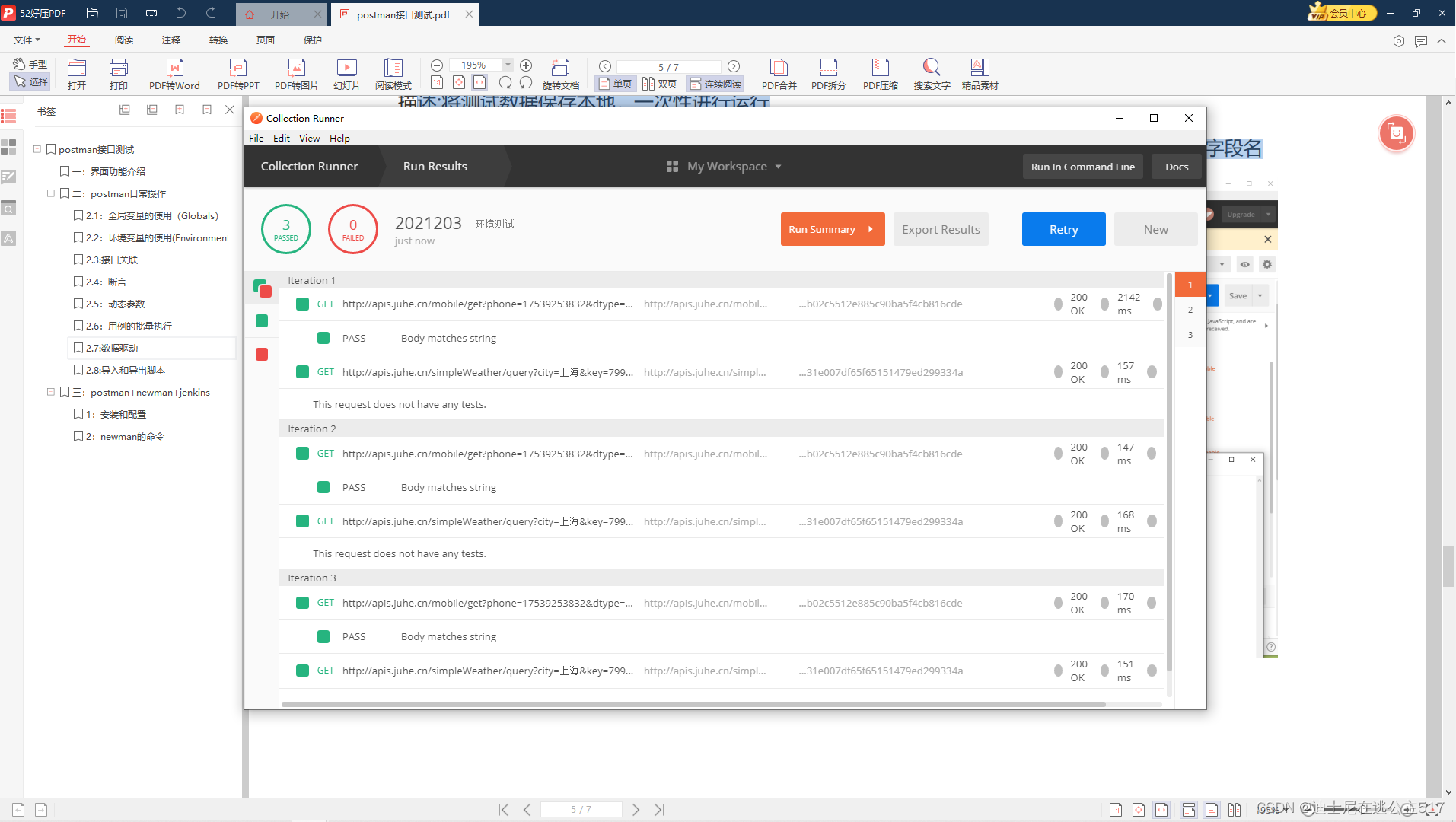Viewport: 1456px width, 822px height.
Task: Click Run In Command Line button
Action: click(x=1082, y=167)
